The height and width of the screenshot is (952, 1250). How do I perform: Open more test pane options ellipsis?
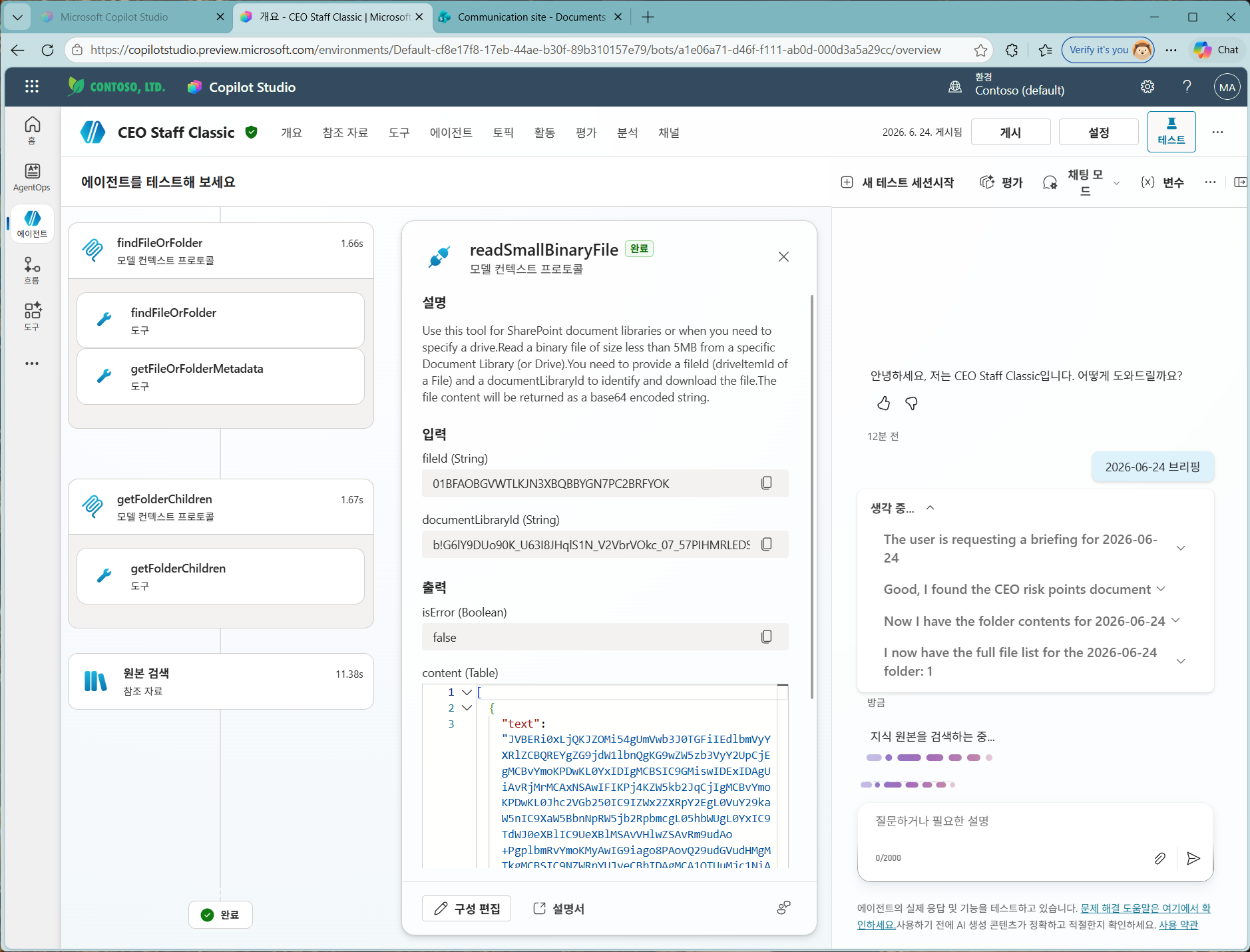pyautogui.click(x=1210, y=182)
